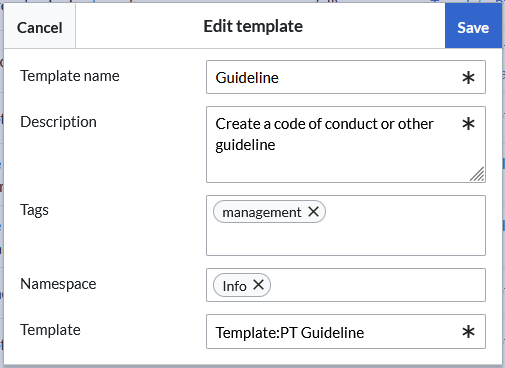The image size is (505, 368).
Task: Remove the management tag via its X icon
Action: (313, 211)
